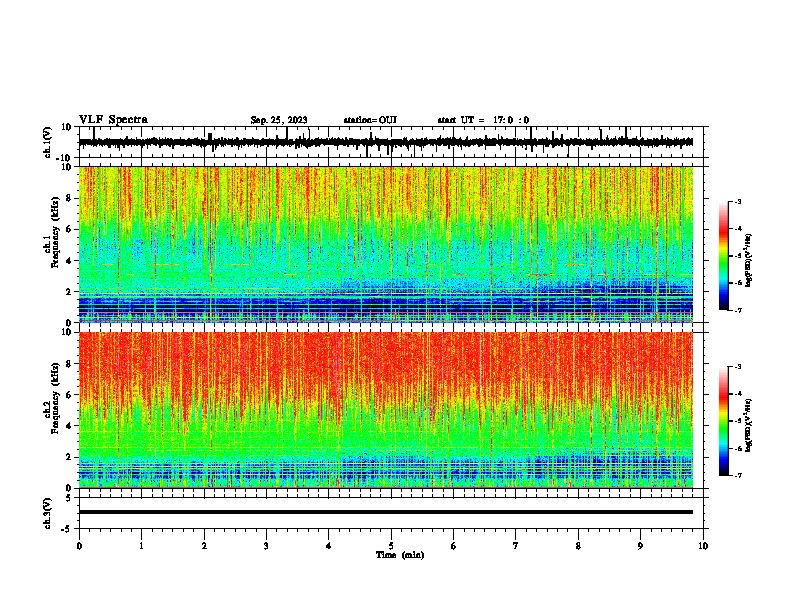Image resolution: width=792 pixels, height=612 pixels.
Task: Click the time axis tick label 10
Action: point(703,546)
